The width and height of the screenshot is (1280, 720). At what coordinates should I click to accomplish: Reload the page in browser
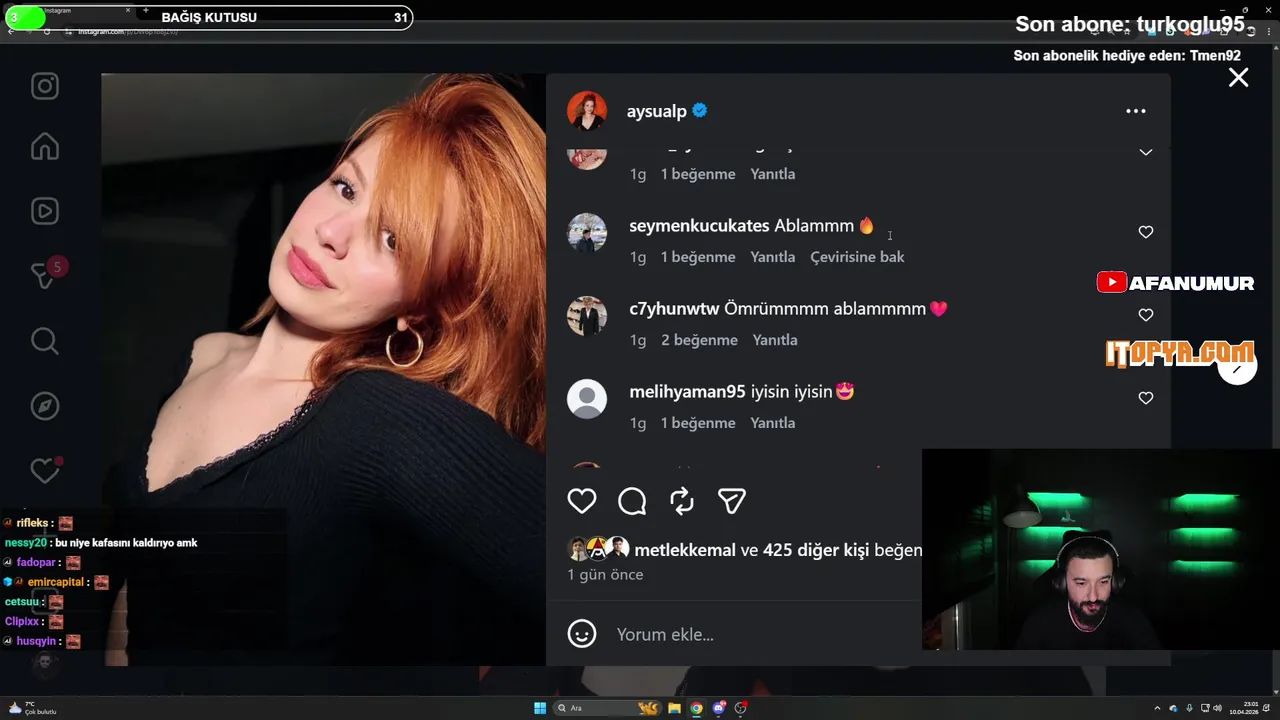tap(46, 32)
